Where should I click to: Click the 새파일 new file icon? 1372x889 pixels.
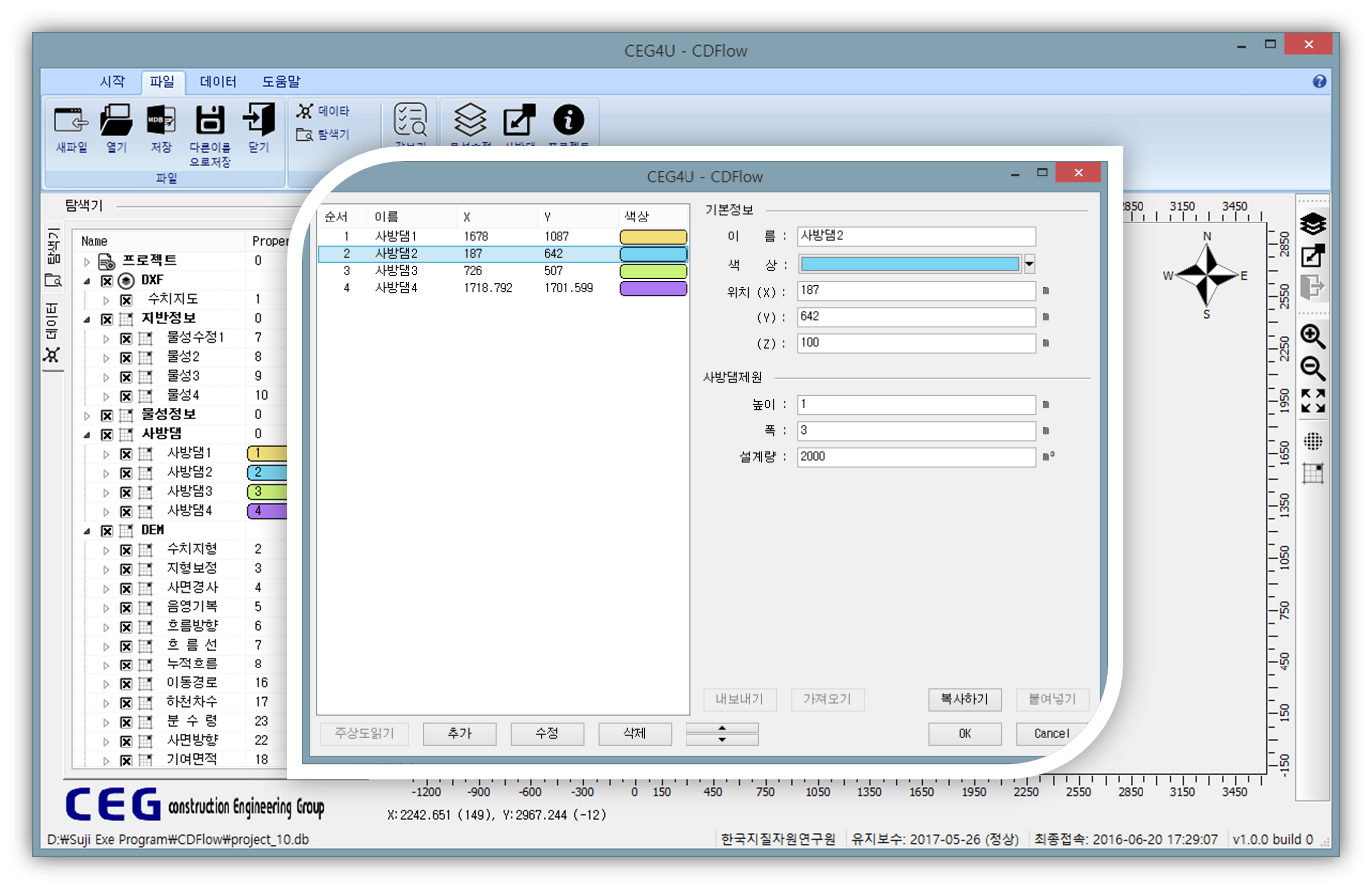pos(71,121)
